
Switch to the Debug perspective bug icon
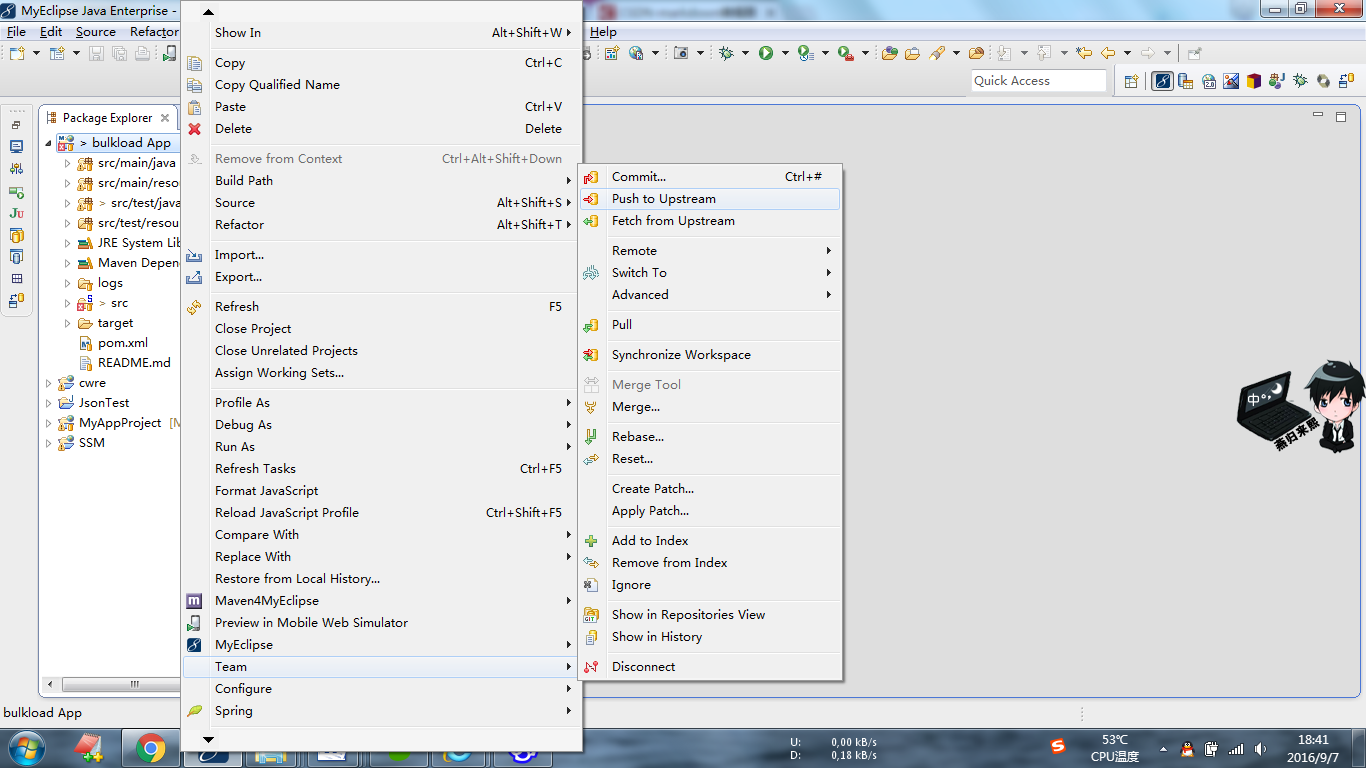pyautogui.click(x=1300, y=81)
